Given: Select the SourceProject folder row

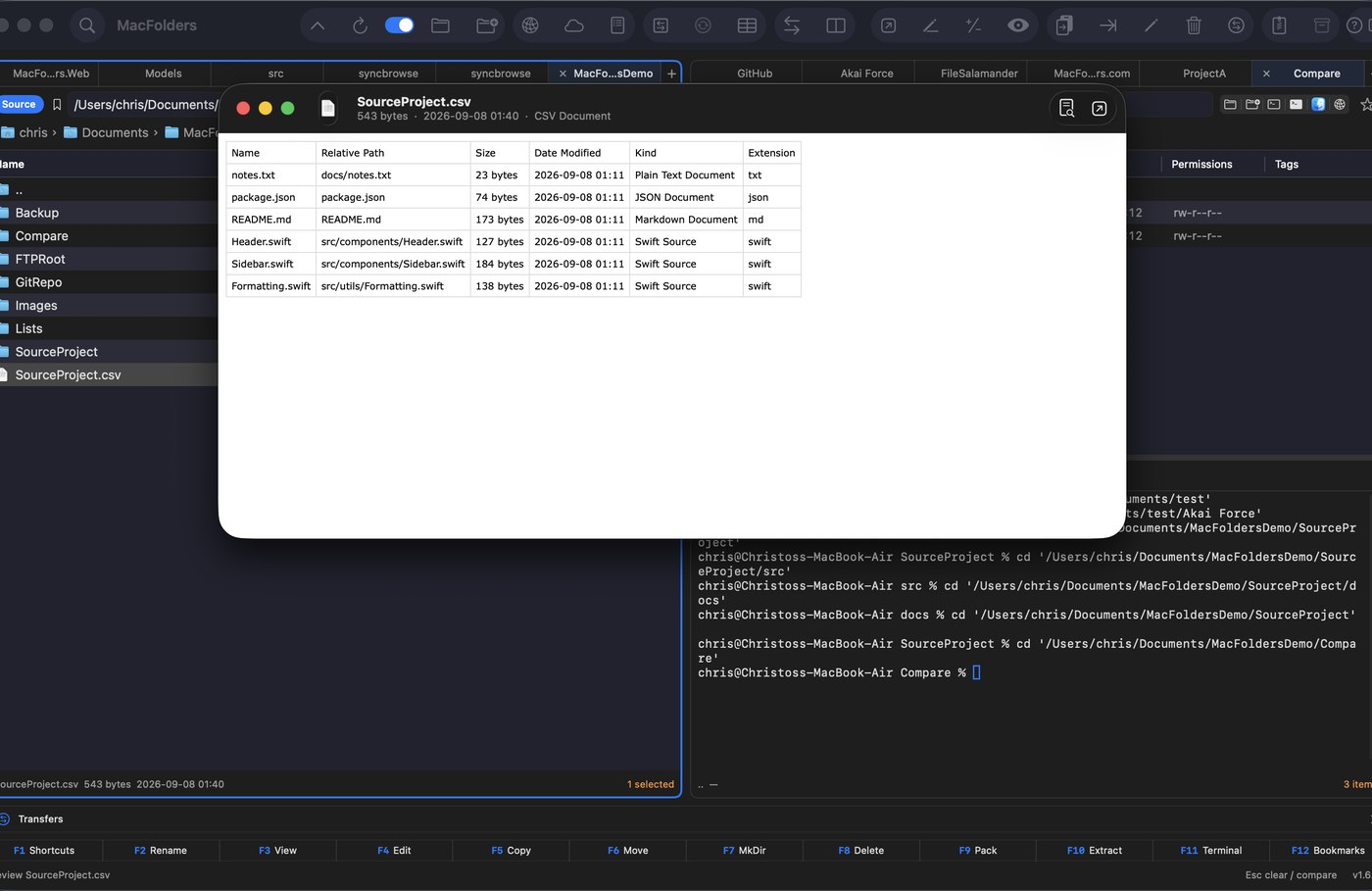Looking at the screenshot, I should tap(108, 352).
